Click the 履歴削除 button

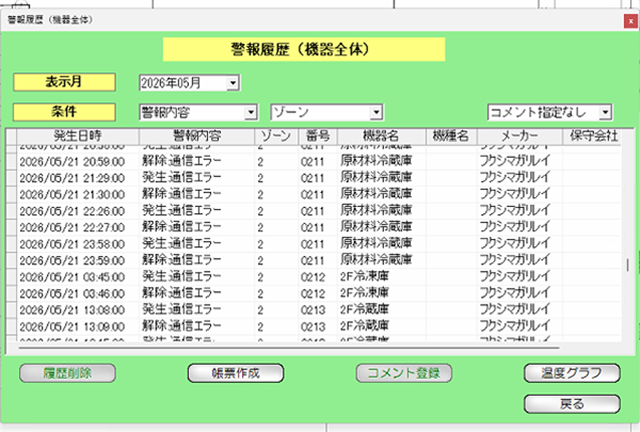click(67, 373)
